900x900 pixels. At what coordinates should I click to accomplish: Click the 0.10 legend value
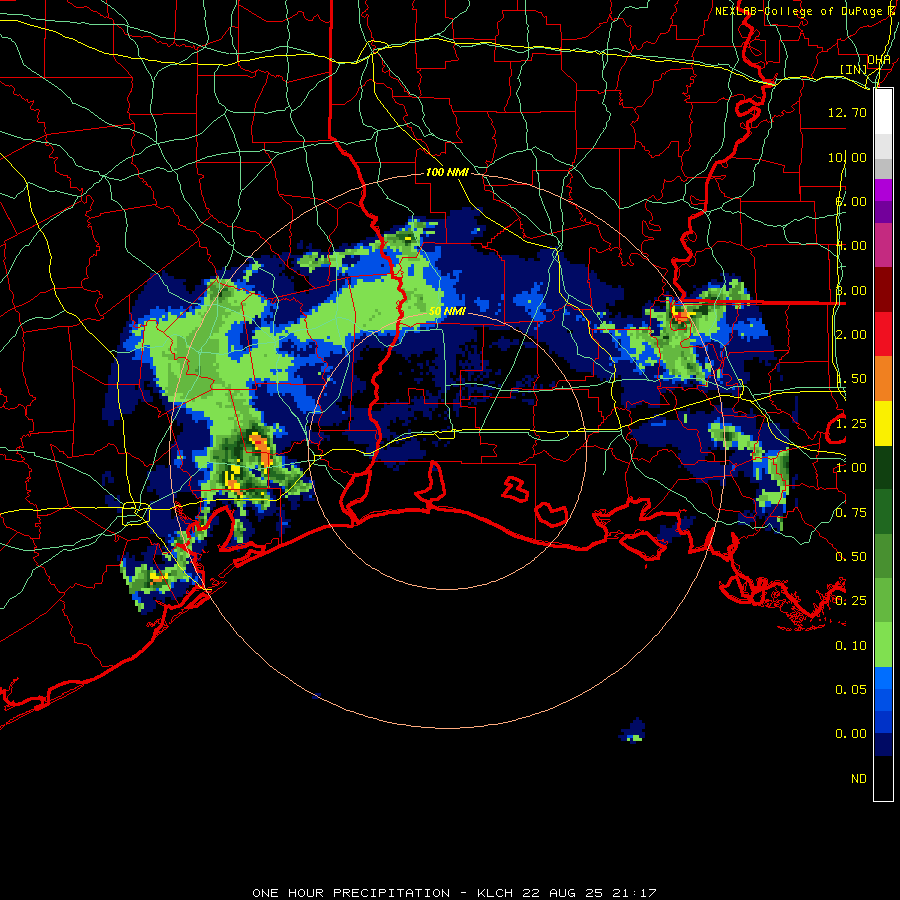click(851, 646)
